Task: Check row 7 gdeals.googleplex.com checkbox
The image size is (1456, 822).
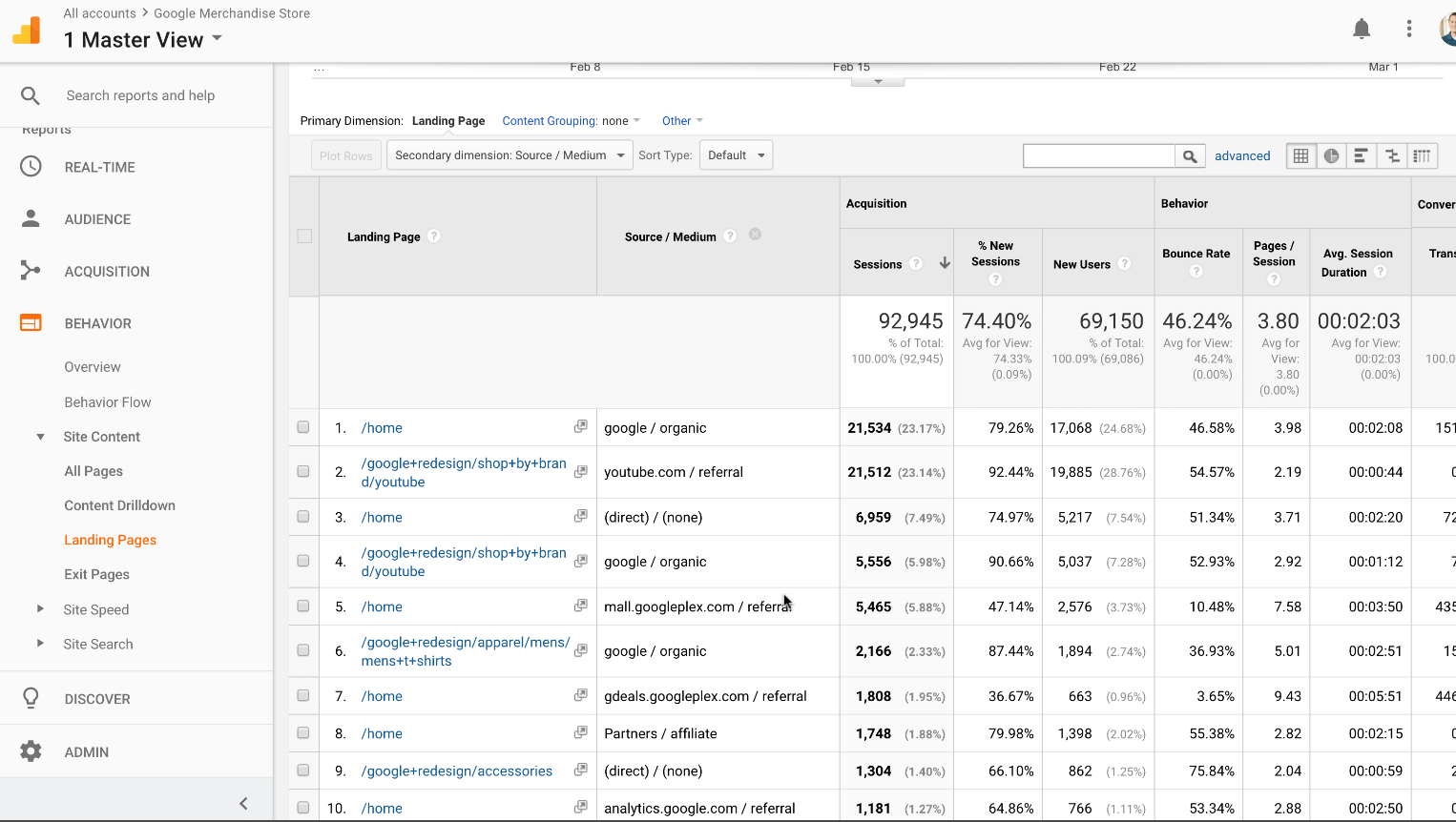Action: 303,695
